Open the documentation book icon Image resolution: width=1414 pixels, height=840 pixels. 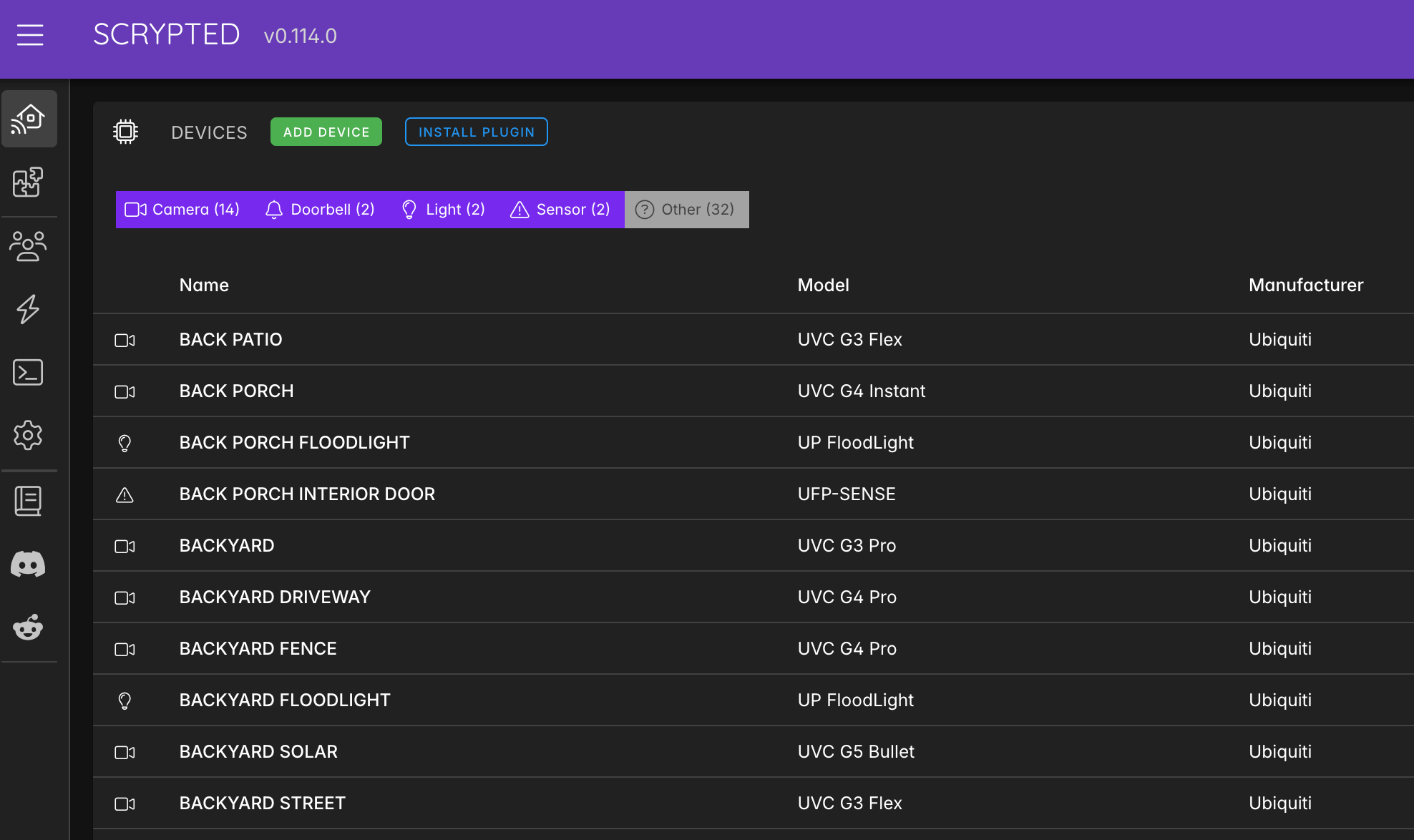point(28,501)
